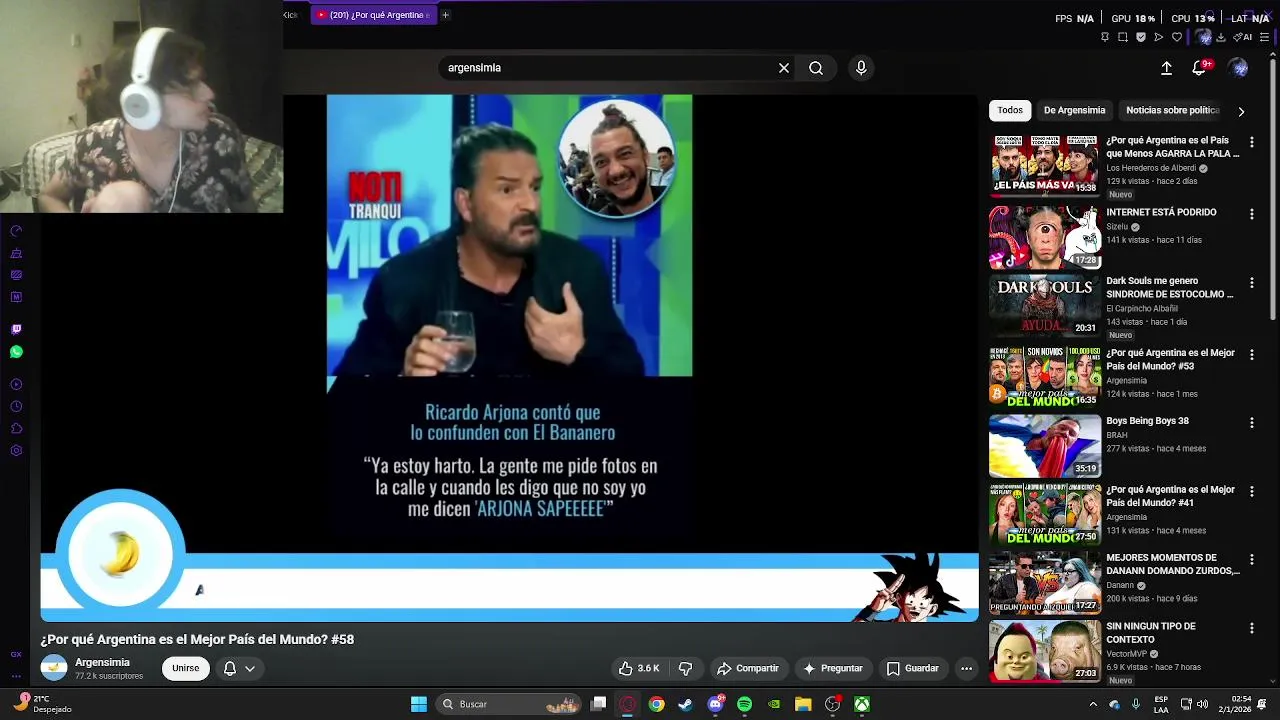Open the Argensimia channel name link
Viewport: 1280px width, 720px height.
(x=102, y=662)
